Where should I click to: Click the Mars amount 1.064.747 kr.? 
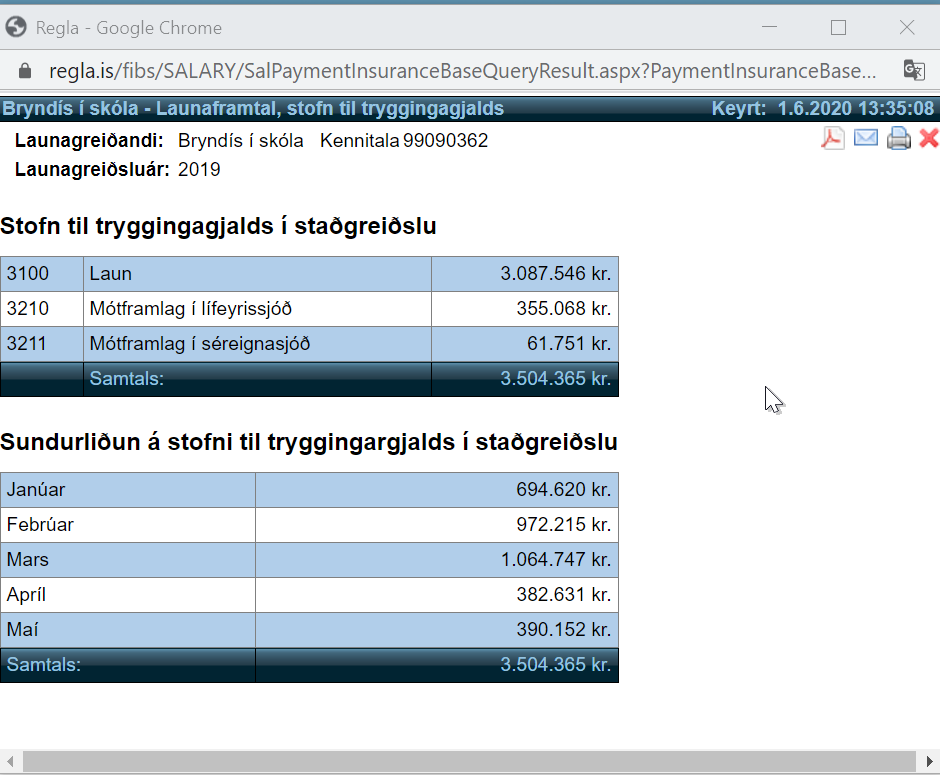[555, 560]
